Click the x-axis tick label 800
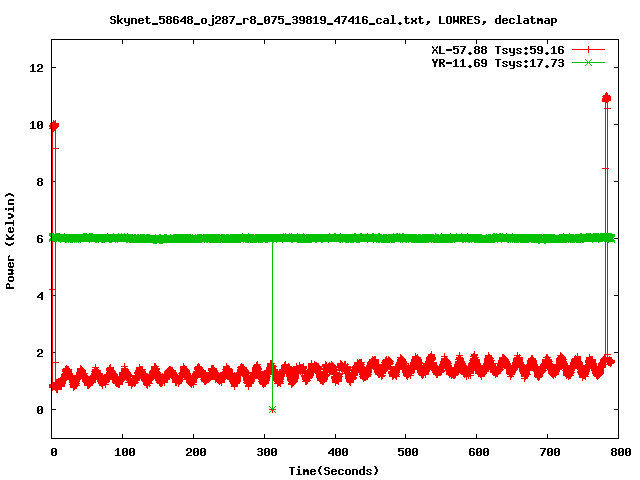The width and height of the screenshot is (640, 480). click(x=621, y=452)
